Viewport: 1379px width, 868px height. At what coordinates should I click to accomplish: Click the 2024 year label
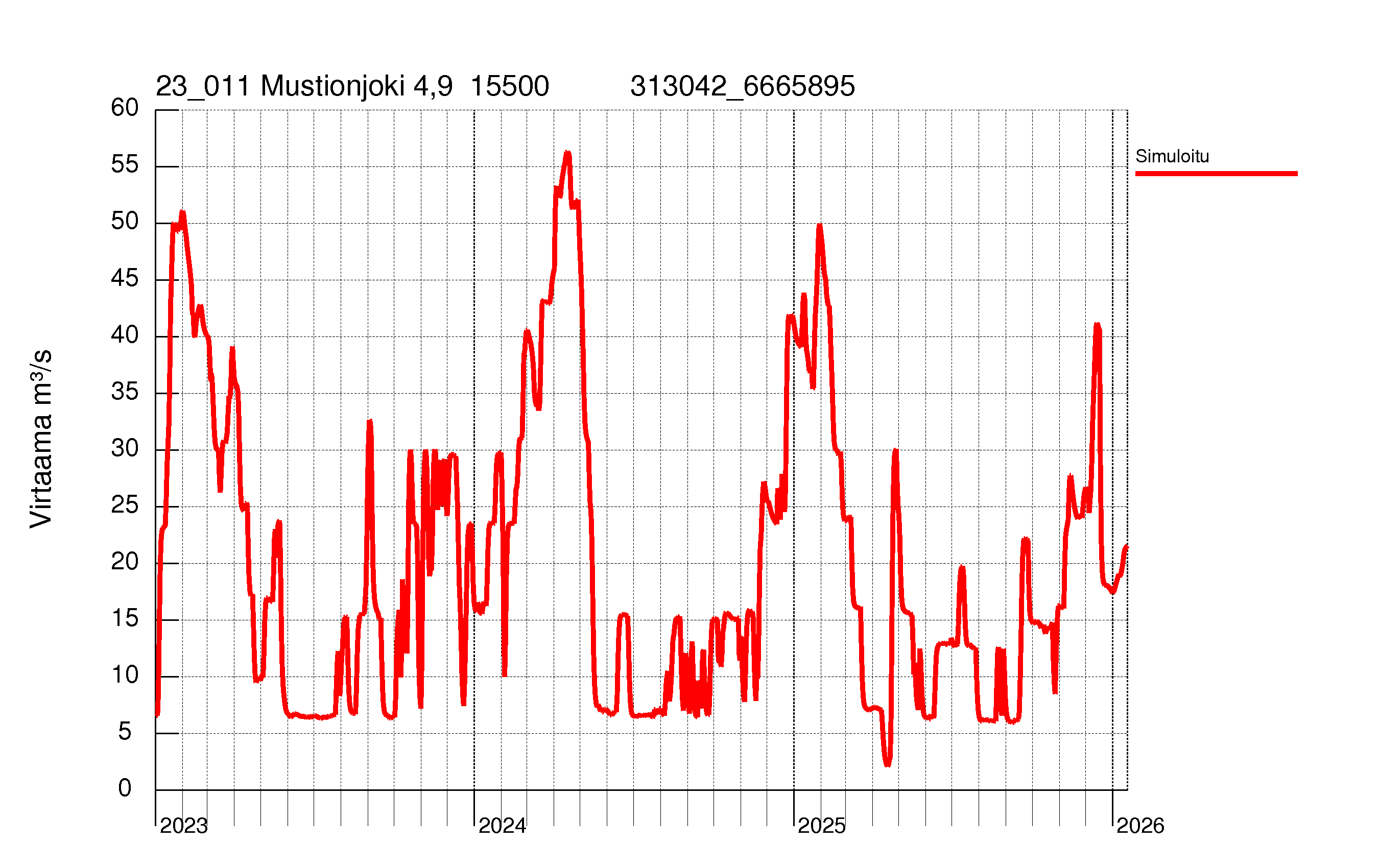(x=502, y=826)
